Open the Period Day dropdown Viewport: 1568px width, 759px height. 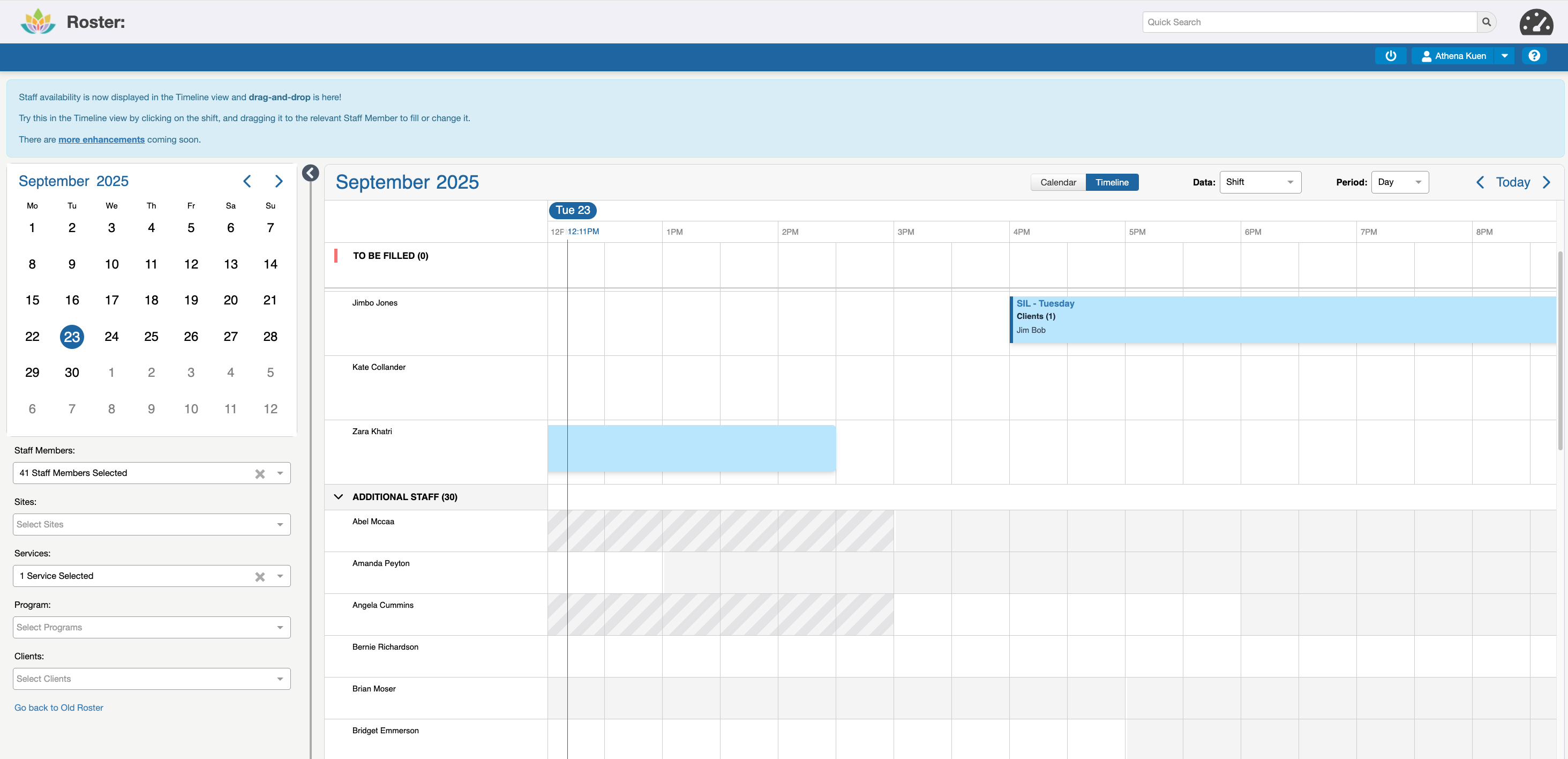point(1399,182)
